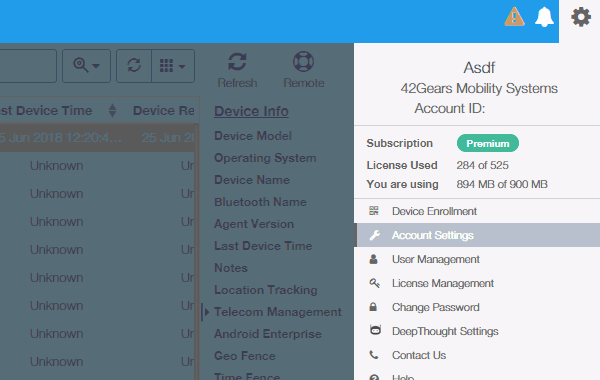Click the search input field

(28, 65)
